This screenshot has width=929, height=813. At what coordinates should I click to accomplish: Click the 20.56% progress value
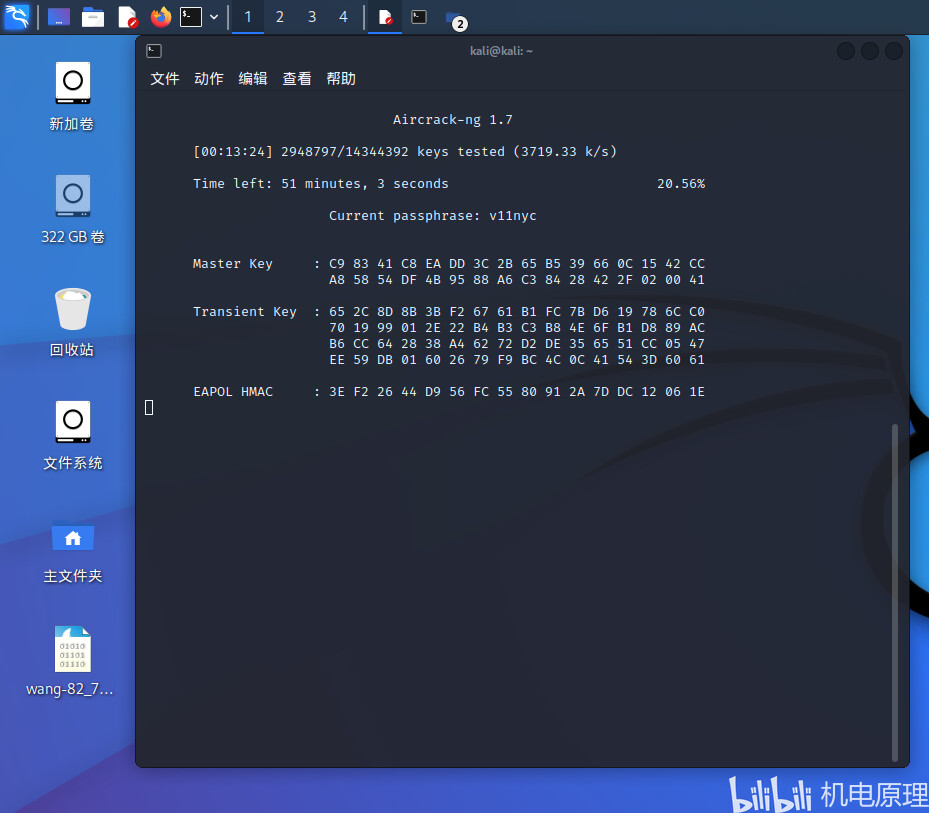tap(681, 184)
